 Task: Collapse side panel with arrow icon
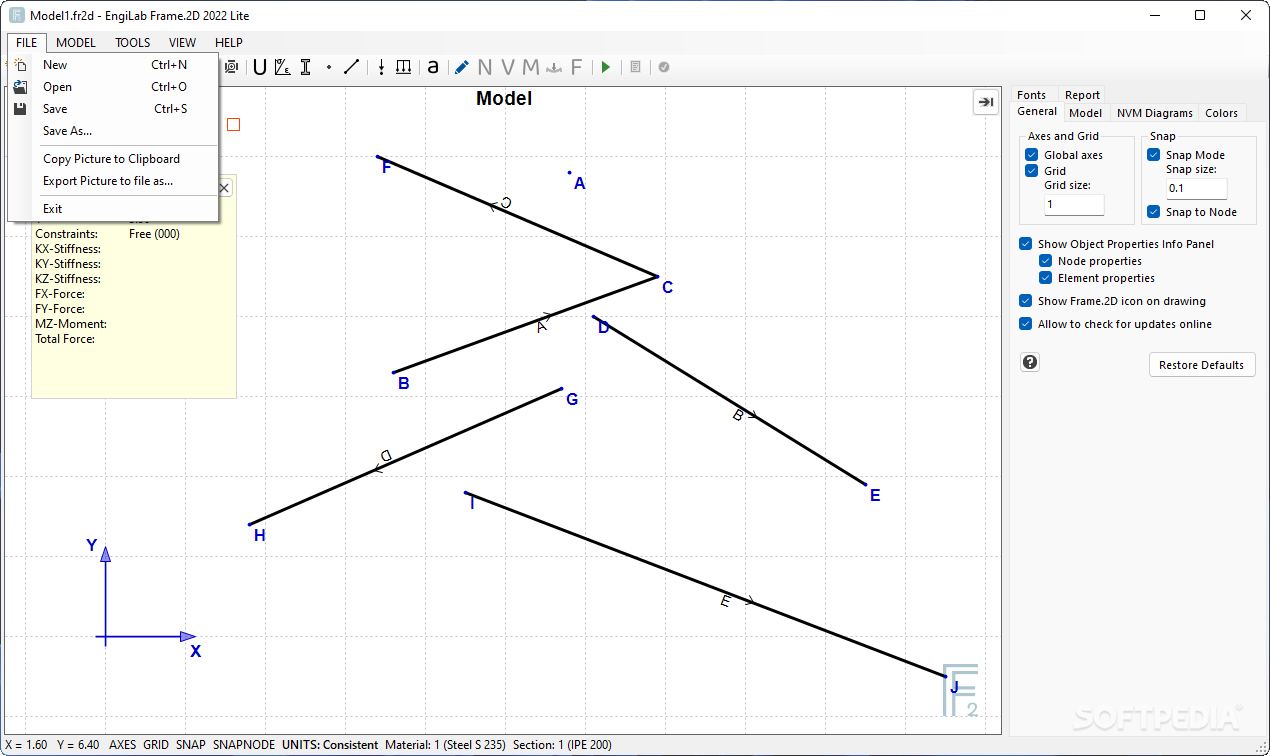(985, 102)
